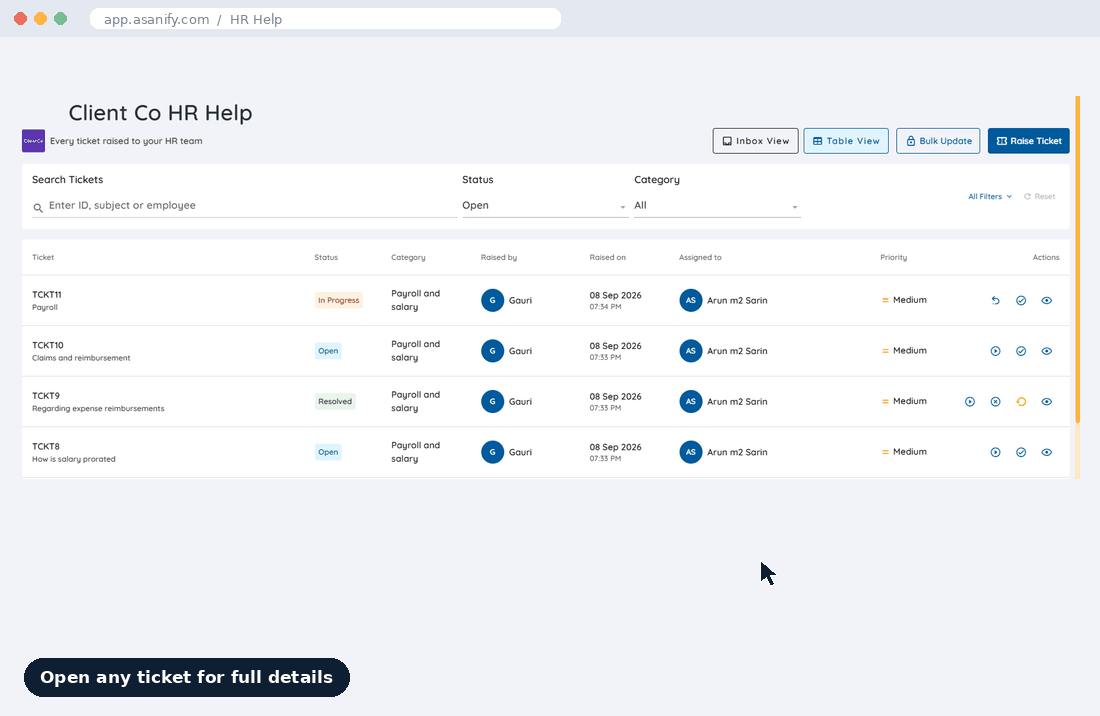This screenshot has width=1100, height=716.
Task: Click the AS avatar in the TCKT8 row
Action: pyautogui.click(x=691, y=452)
